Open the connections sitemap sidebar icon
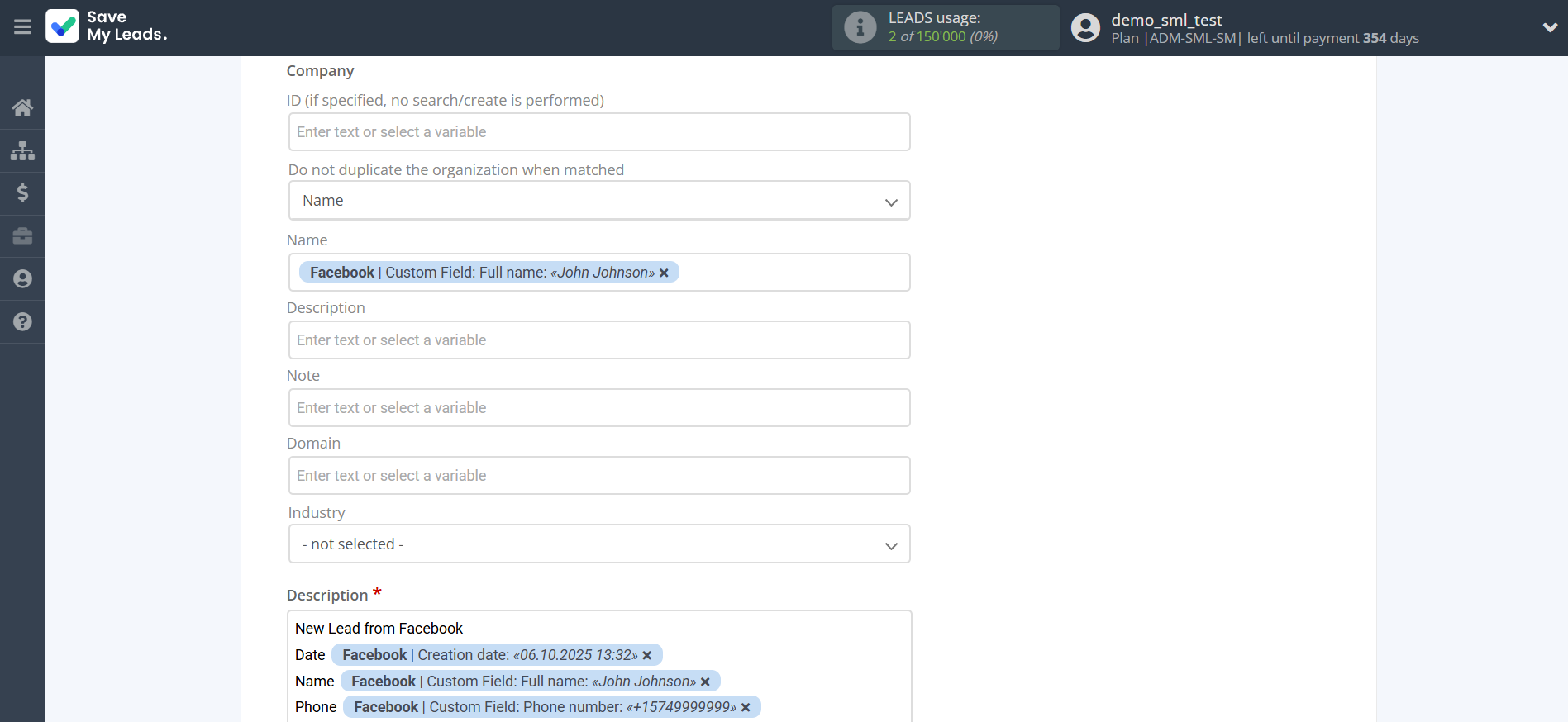Screen dimensions: 1568x722 coord(22,150)
